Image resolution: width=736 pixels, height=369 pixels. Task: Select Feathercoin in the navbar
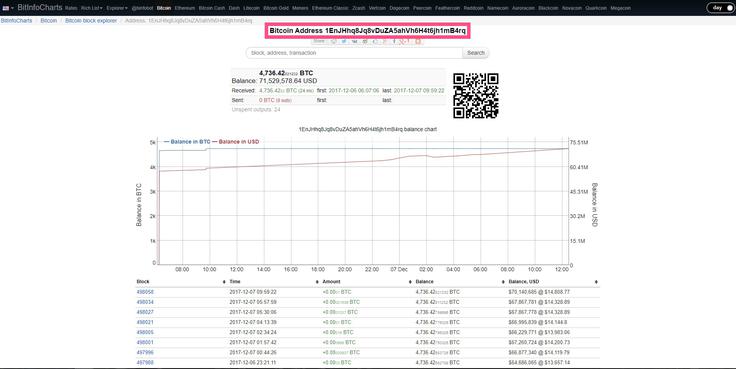tap(447, 8)
